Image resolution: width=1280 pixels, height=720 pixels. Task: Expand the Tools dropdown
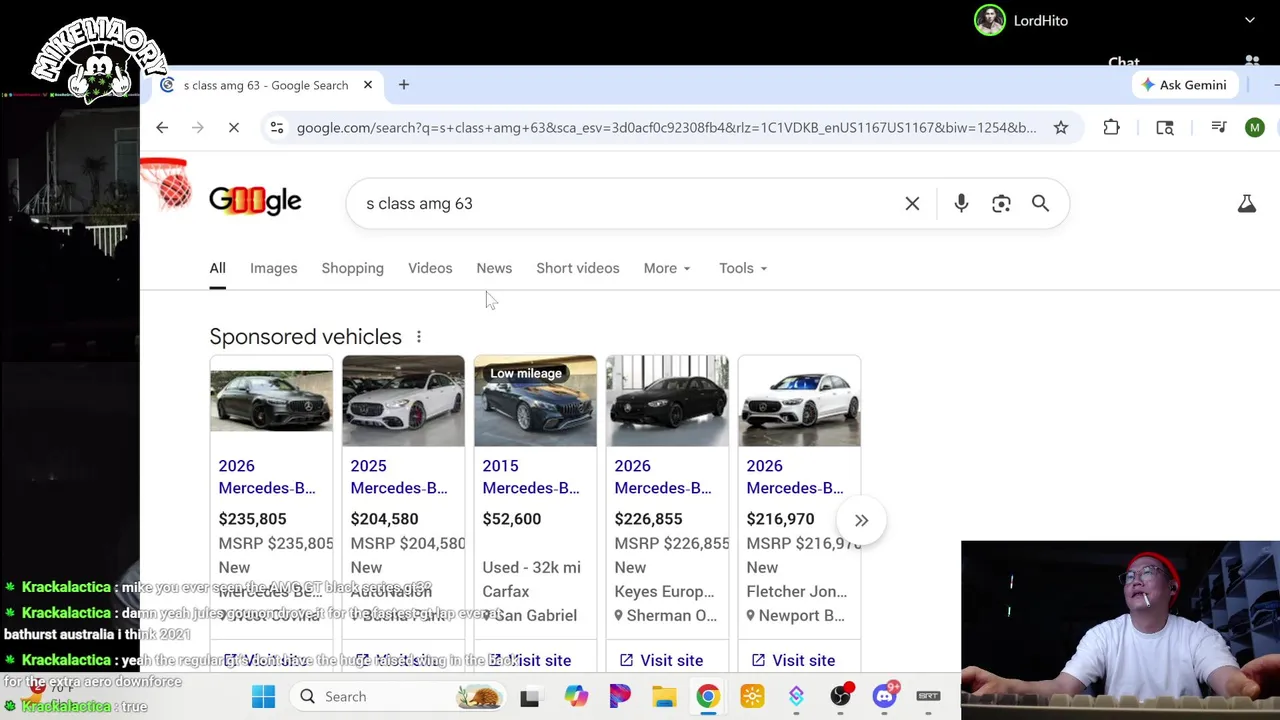click(743, 268)
